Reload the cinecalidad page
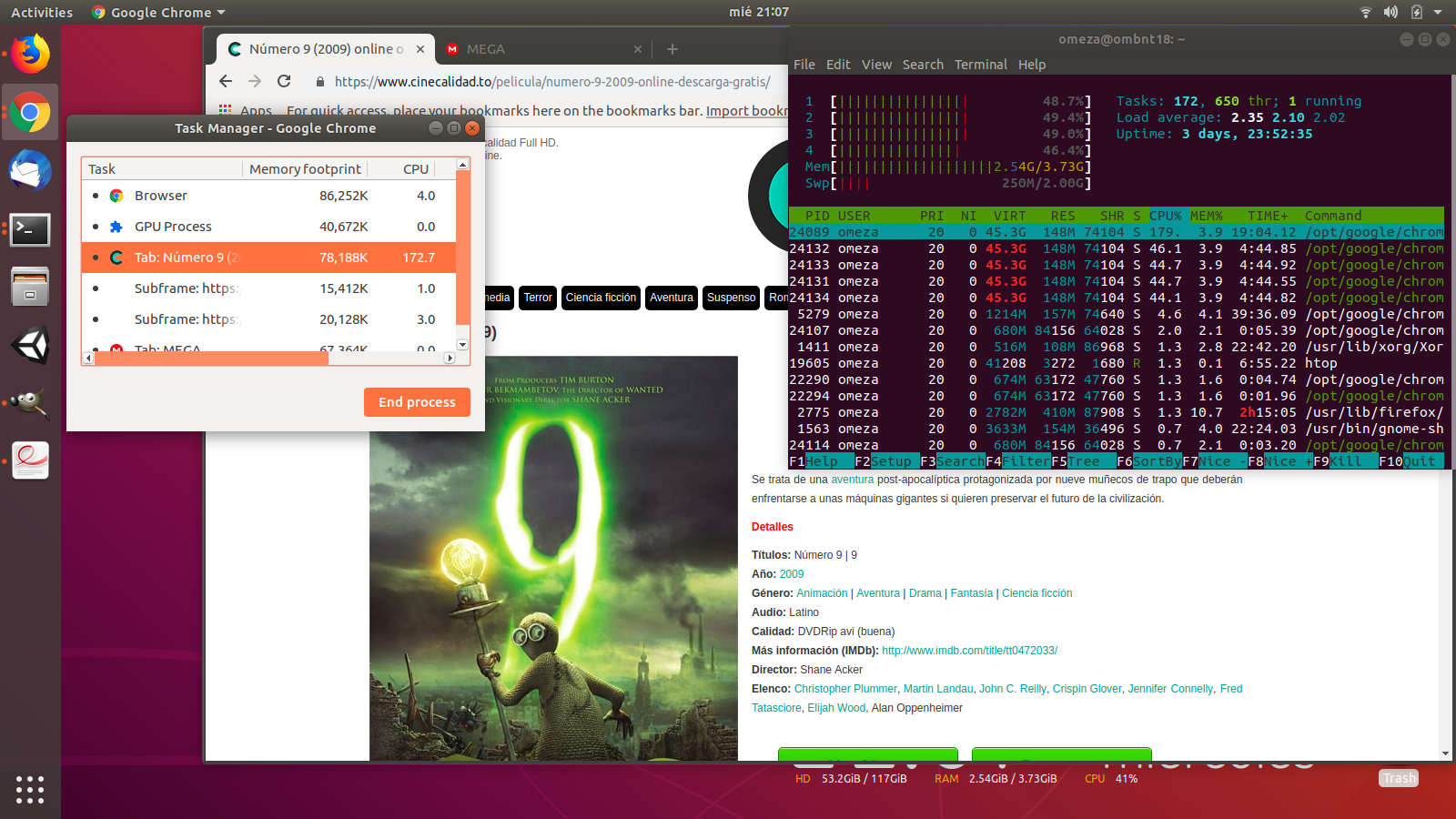 coord(284,81)
